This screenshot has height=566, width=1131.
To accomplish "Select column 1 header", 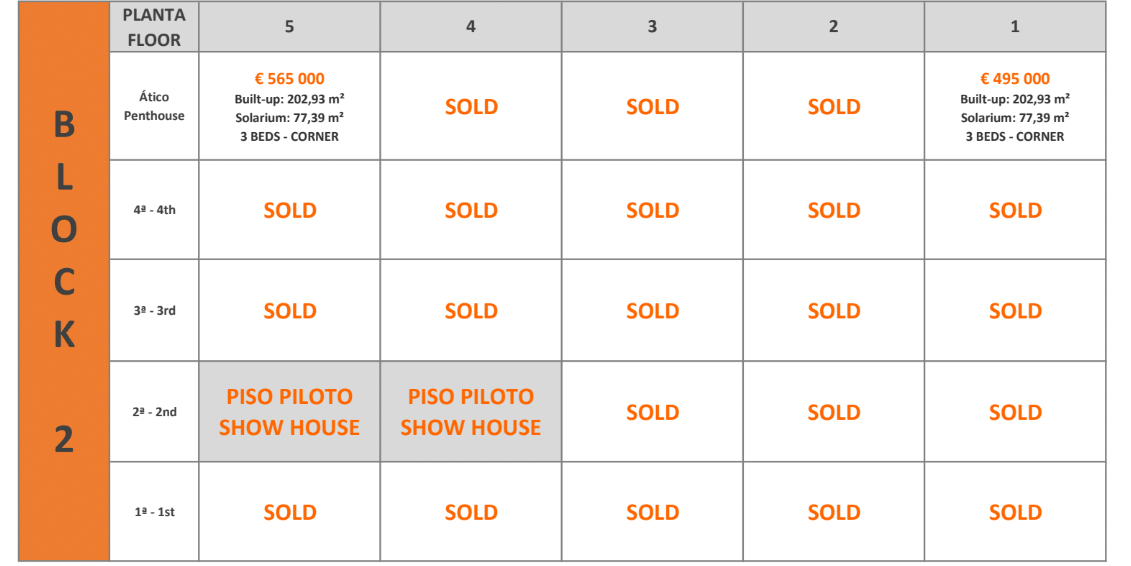I will pyautogui.click(x=1015, y=27).
